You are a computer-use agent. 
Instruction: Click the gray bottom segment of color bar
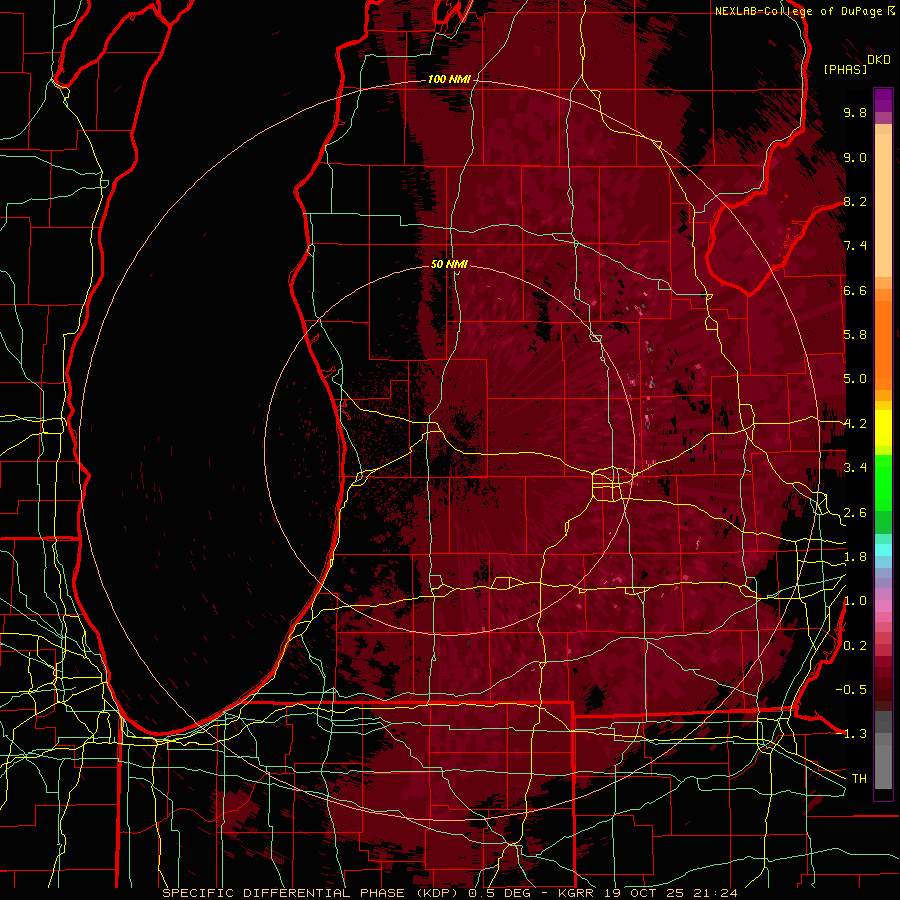[x=883, y=769]
